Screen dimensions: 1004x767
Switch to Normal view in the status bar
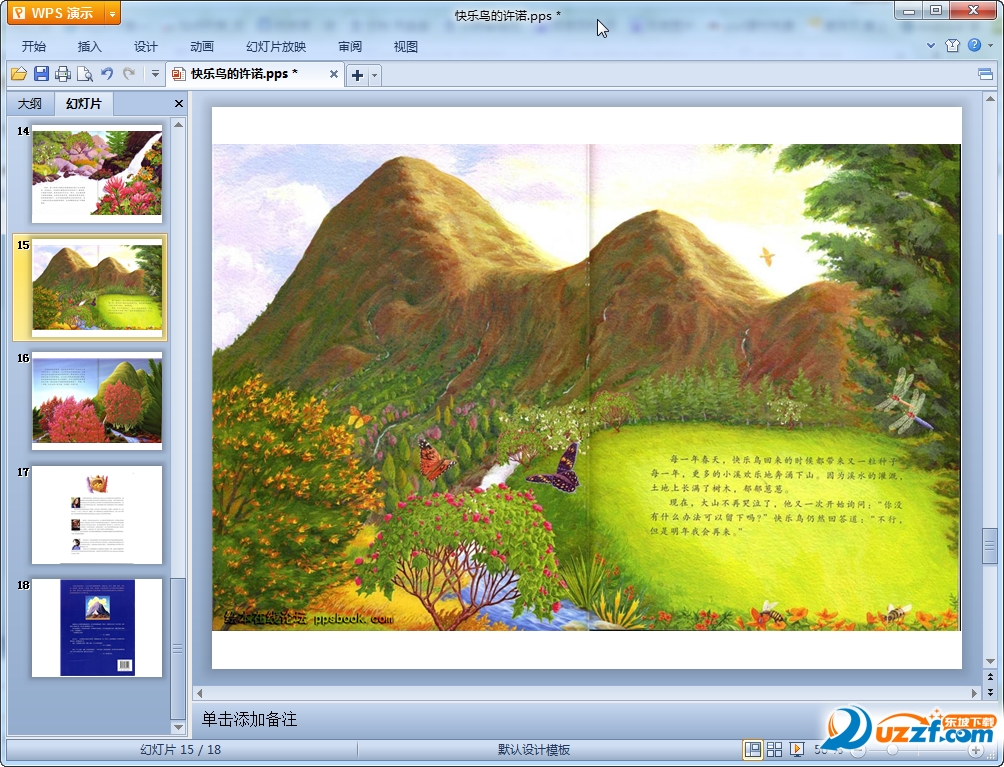752,749
